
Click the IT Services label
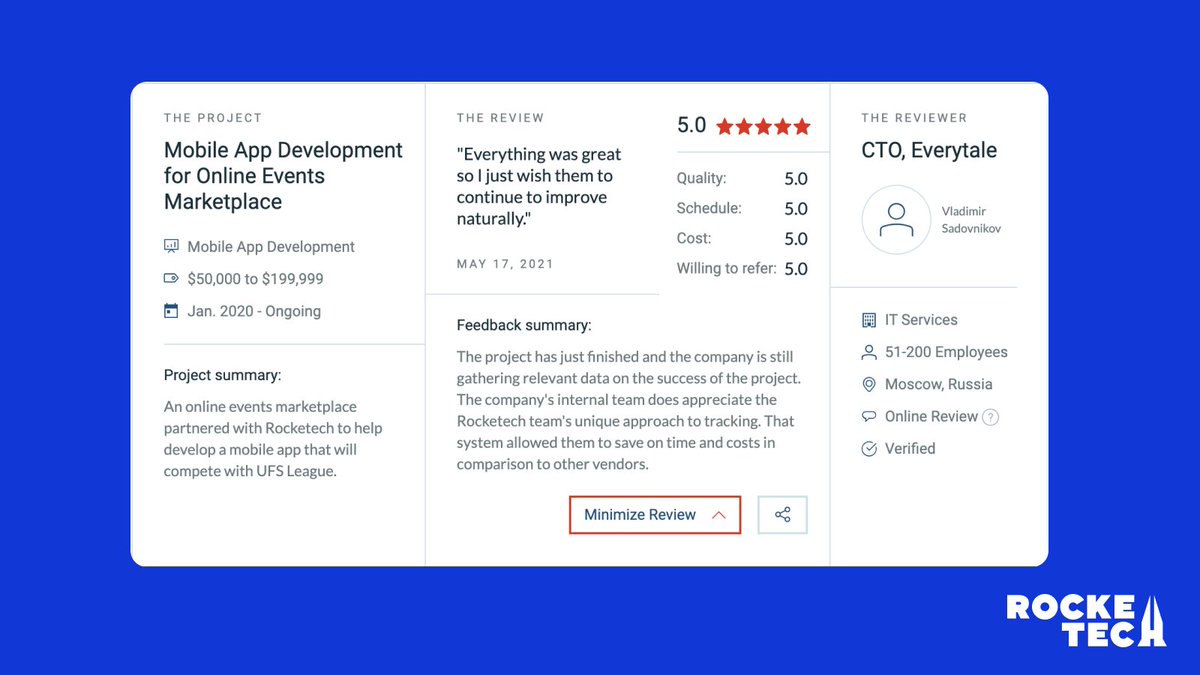tap(921, 320)
